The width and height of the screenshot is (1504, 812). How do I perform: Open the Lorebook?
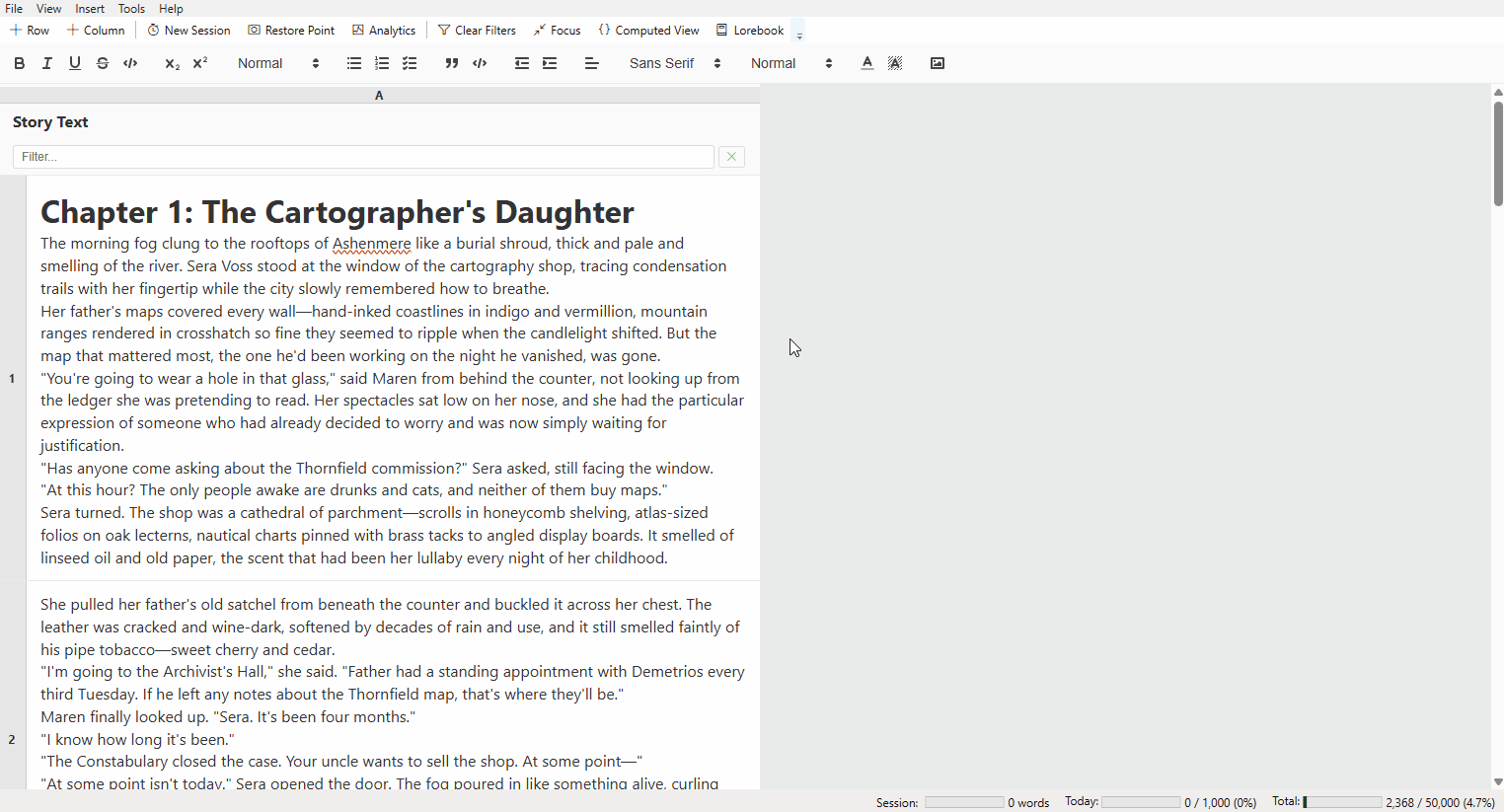click(x=750, y=31)
